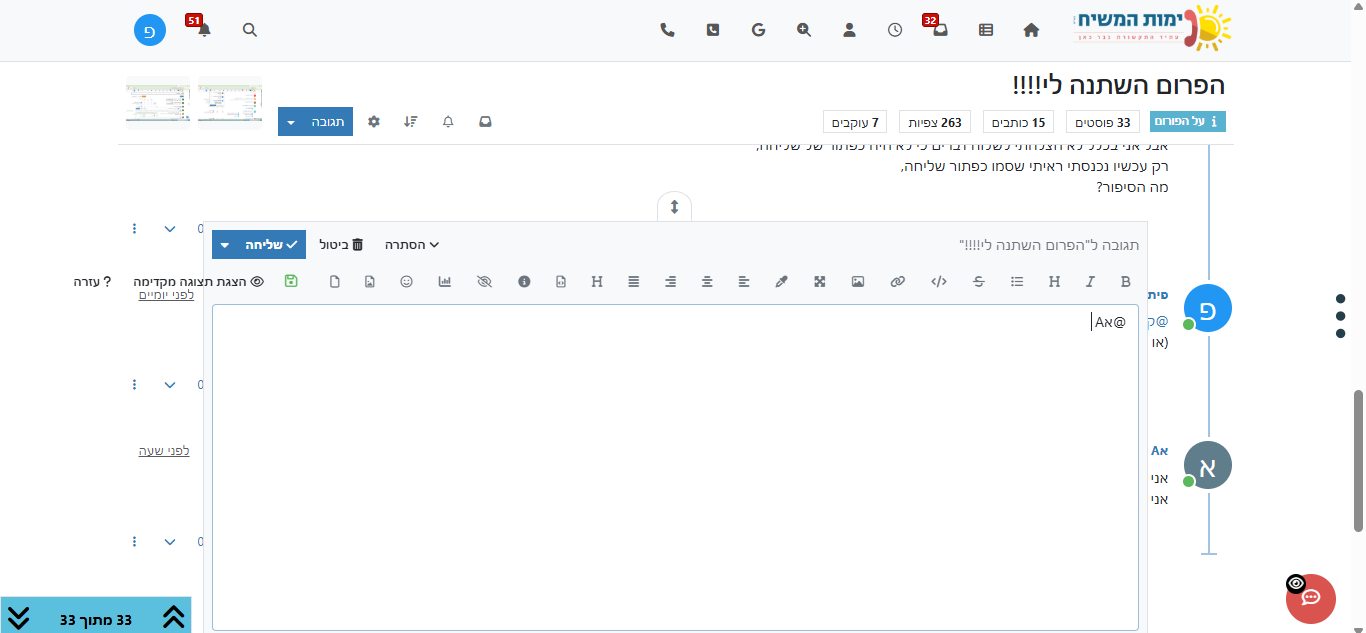Insert code block with the code icon
Image resolution: width=1366 pixels, height=633 pixels.
click(938, 282)
